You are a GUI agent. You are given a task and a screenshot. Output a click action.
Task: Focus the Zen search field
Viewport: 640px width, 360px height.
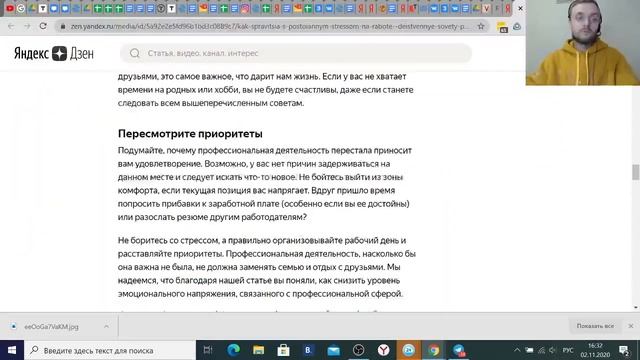[x=296, y=53]
